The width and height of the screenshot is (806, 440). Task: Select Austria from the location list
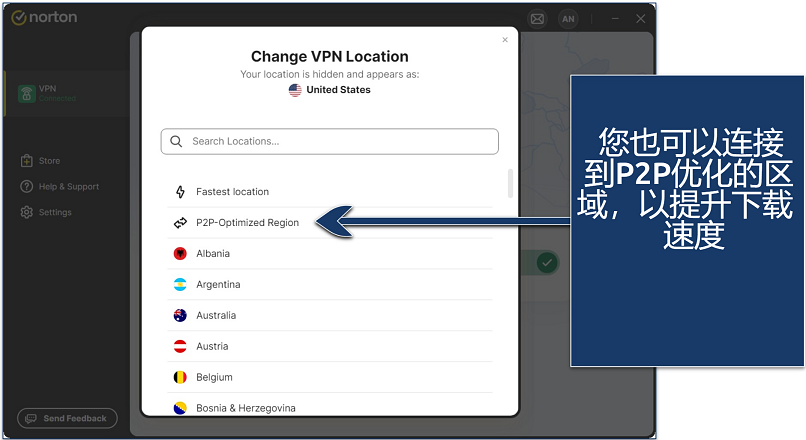pos(329,346)
